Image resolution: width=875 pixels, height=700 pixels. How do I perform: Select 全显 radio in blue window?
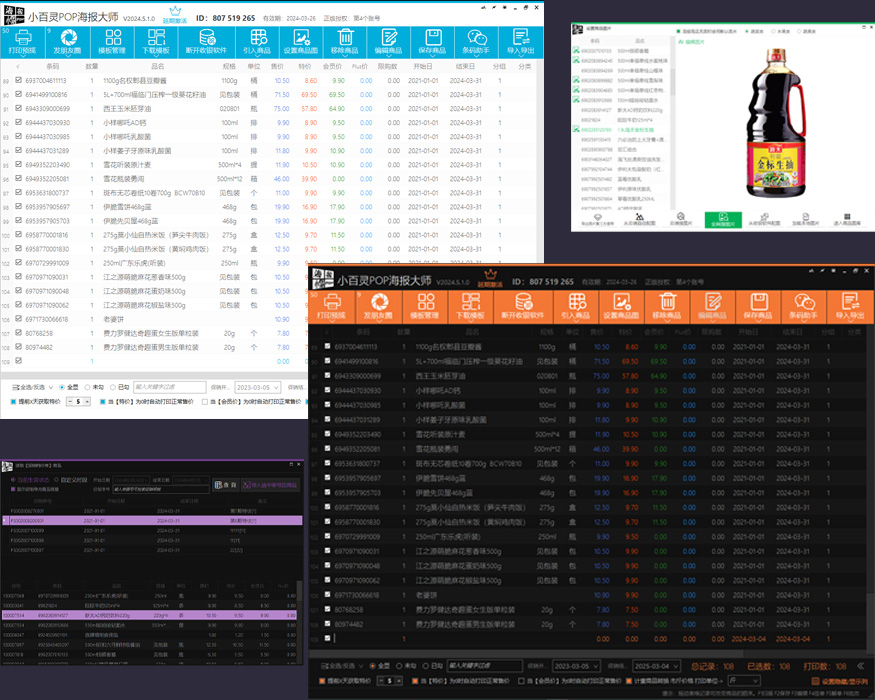point(62,387)
